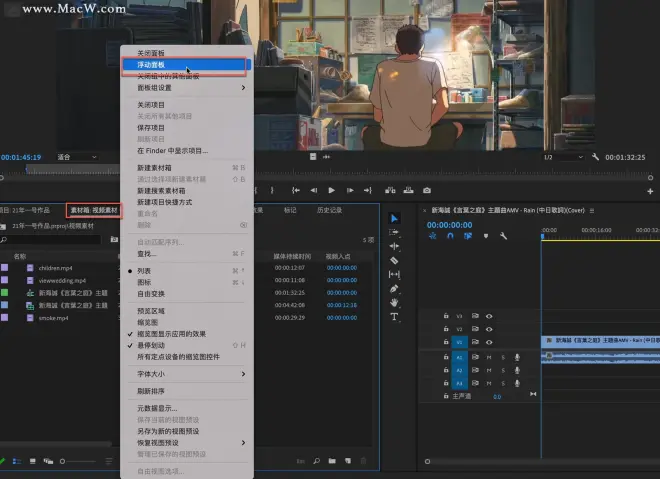Toggle V1 track output eye
Viewport: 660px width, 479px height.
[x=489, y=342]
